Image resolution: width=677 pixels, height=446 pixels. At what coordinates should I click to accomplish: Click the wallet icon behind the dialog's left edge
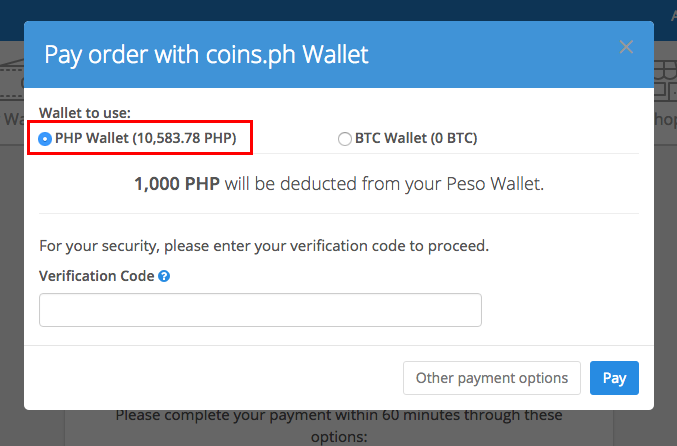[x=12, y=79]
